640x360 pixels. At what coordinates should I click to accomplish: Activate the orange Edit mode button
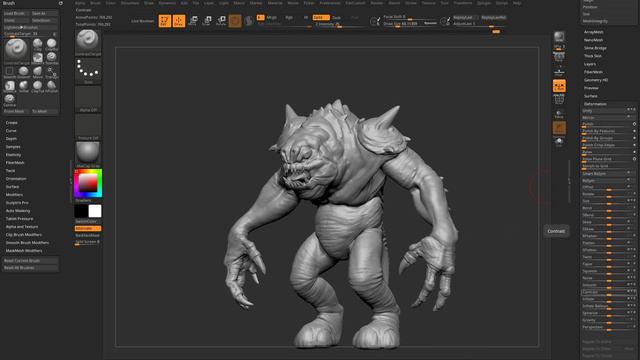164,21
